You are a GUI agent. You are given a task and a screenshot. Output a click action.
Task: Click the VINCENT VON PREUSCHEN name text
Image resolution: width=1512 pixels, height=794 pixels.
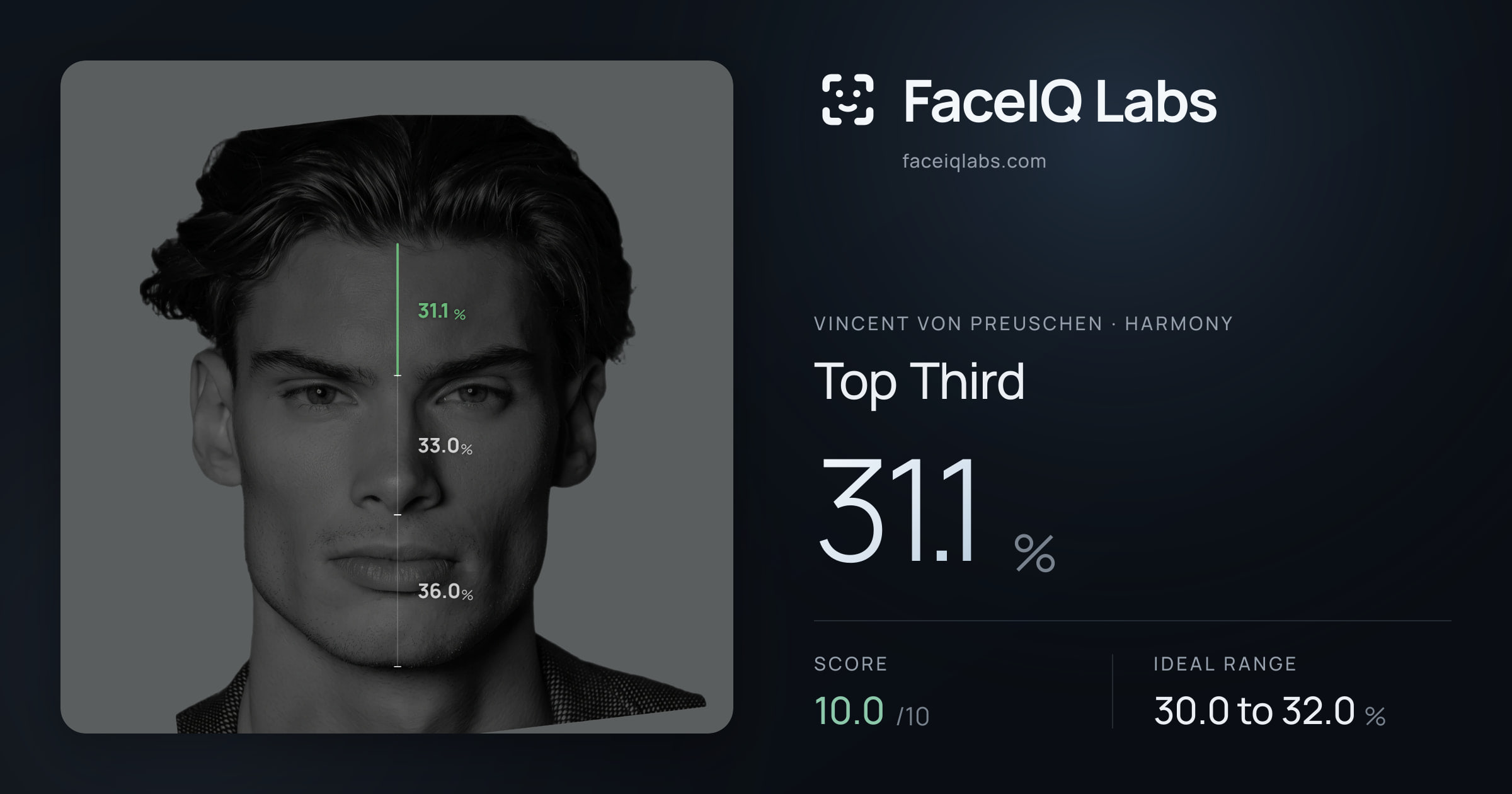click(x=958, y=324)
